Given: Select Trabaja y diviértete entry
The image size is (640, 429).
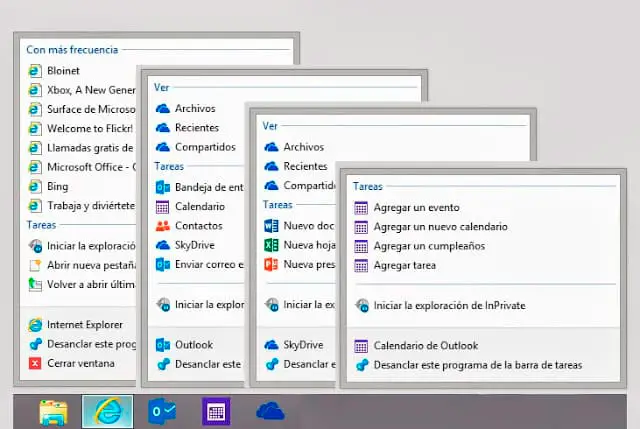Looking at the screenshot, I should point(82,205).
